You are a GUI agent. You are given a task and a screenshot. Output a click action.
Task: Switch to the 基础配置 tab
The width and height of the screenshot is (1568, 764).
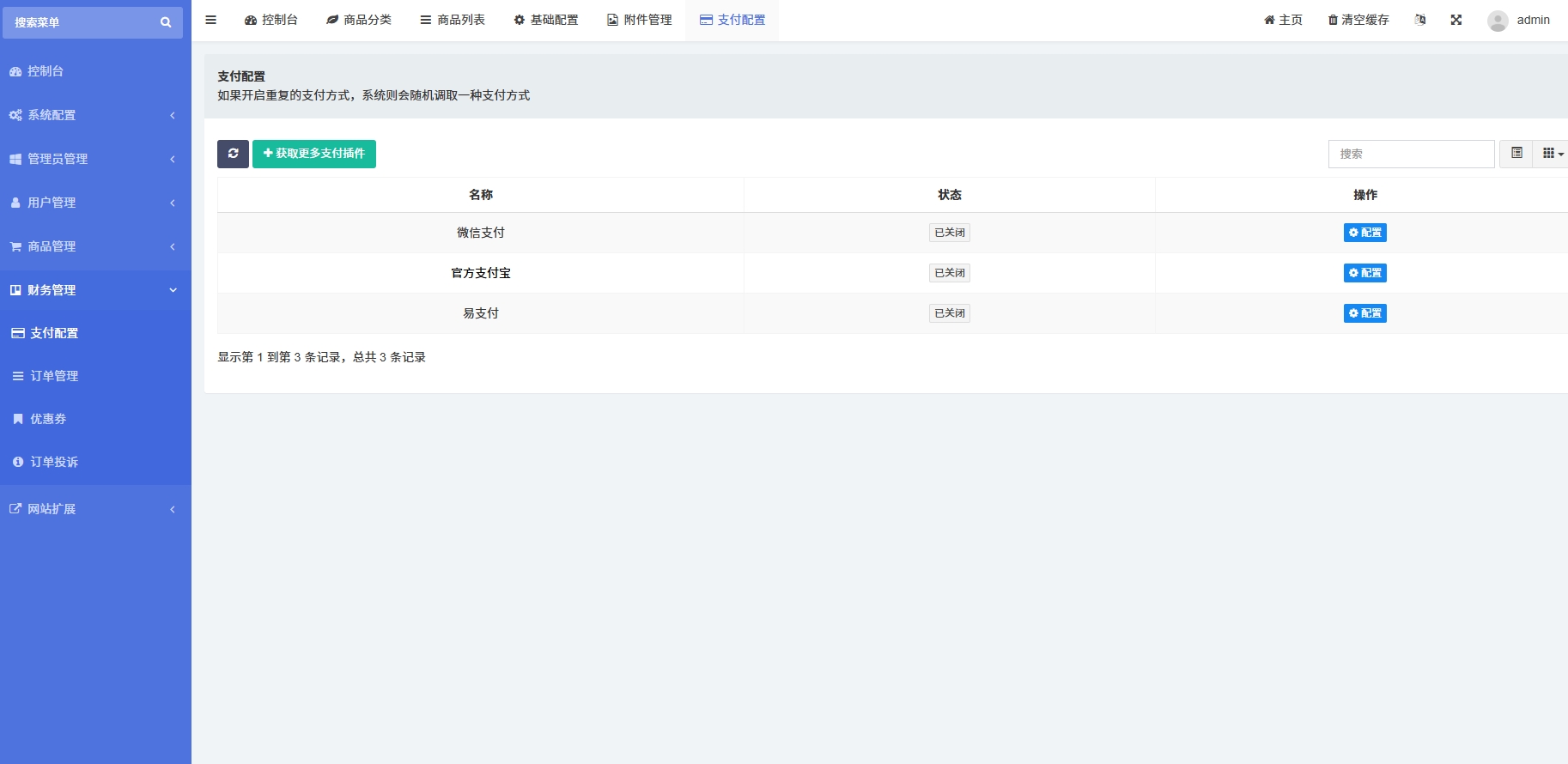[x=546, y=20]
